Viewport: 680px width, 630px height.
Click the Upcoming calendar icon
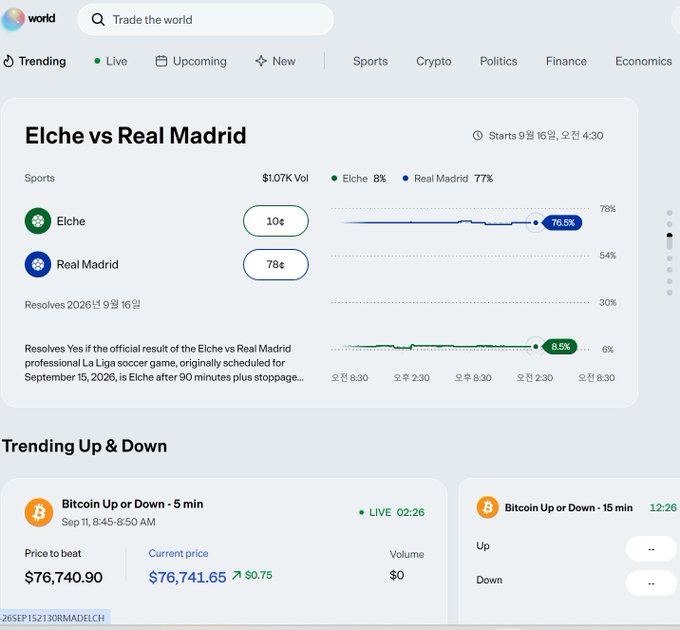click(x=161, y=61)
